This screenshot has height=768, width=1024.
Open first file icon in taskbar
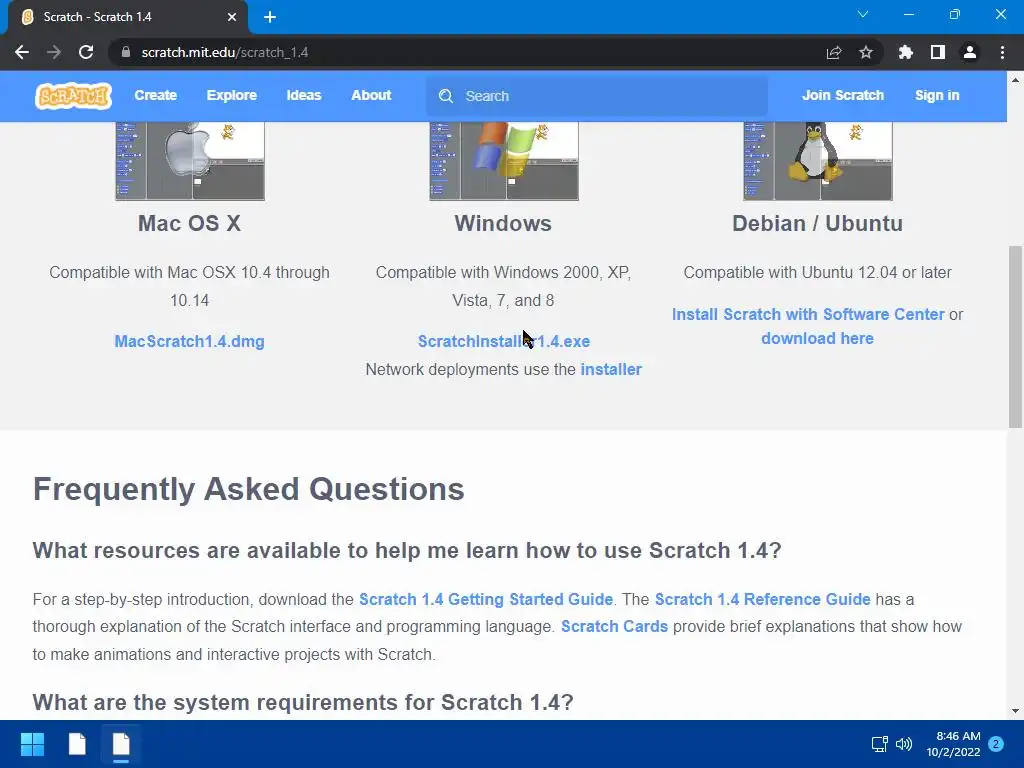tap(77, 744)
